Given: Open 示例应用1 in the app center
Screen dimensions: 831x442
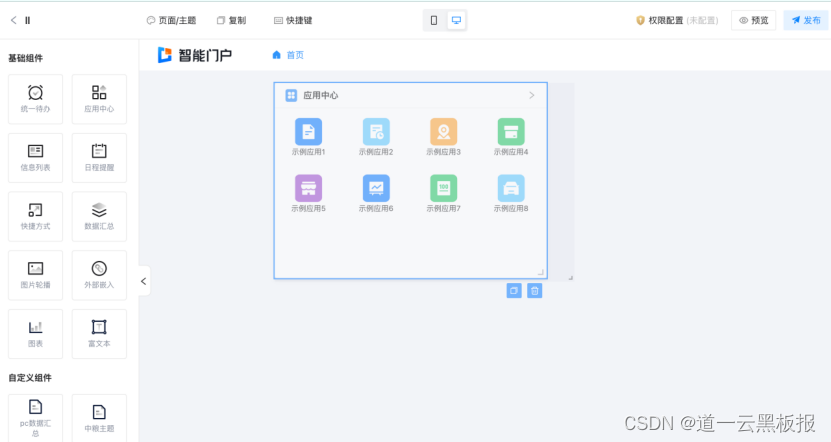Looking at the screenshot, I should point(308,137).
